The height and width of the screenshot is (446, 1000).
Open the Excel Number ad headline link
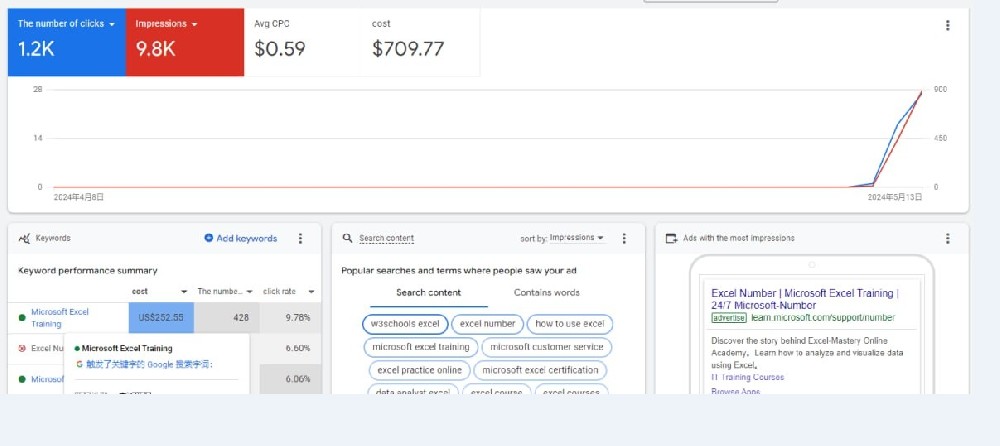(x=805, y=299)
